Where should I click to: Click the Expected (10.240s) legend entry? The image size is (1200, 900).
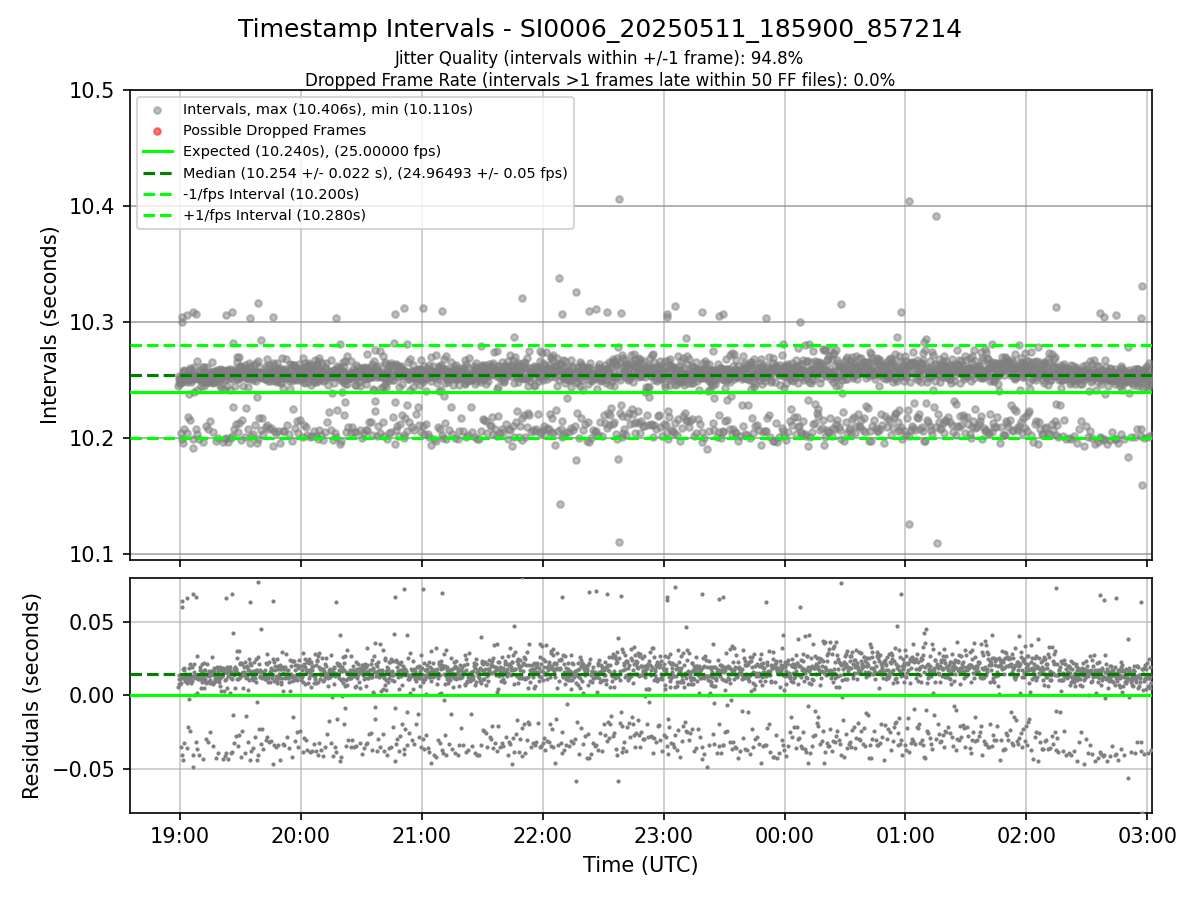(312, 151)
